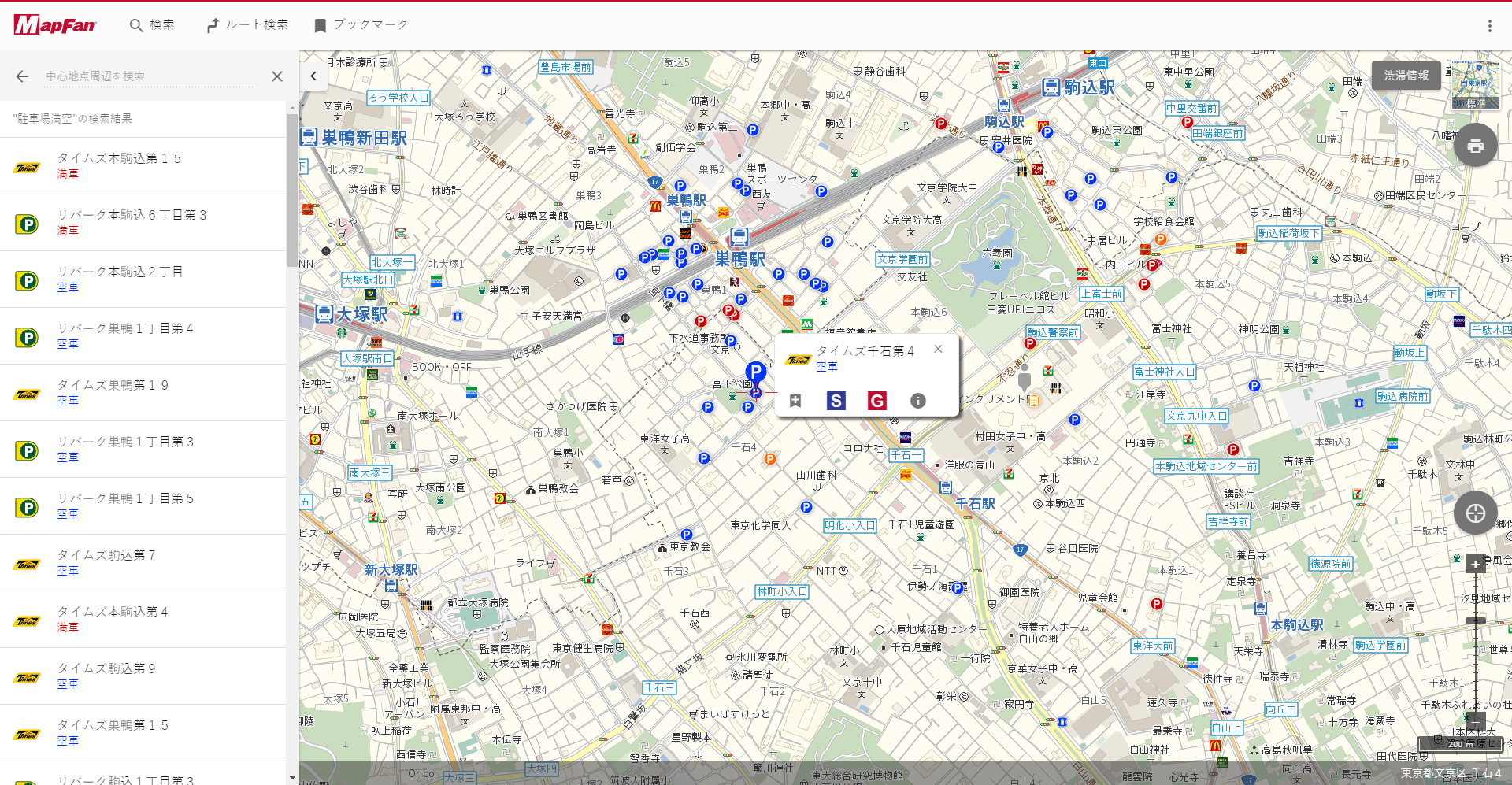Click the zoom level slider handle
This screenshot has width=1512, height=785.
1476,621
